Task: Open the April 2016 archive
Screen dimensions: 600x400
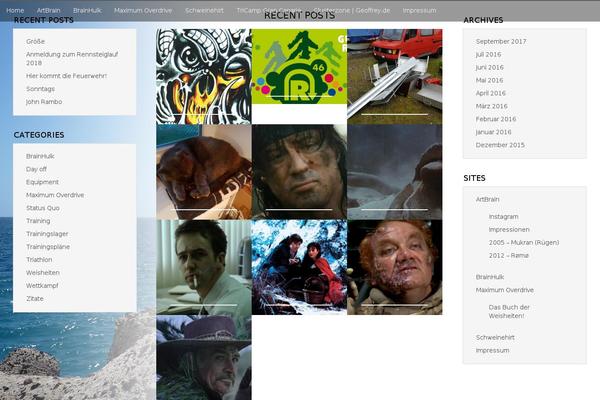Action: coord(491,93)
